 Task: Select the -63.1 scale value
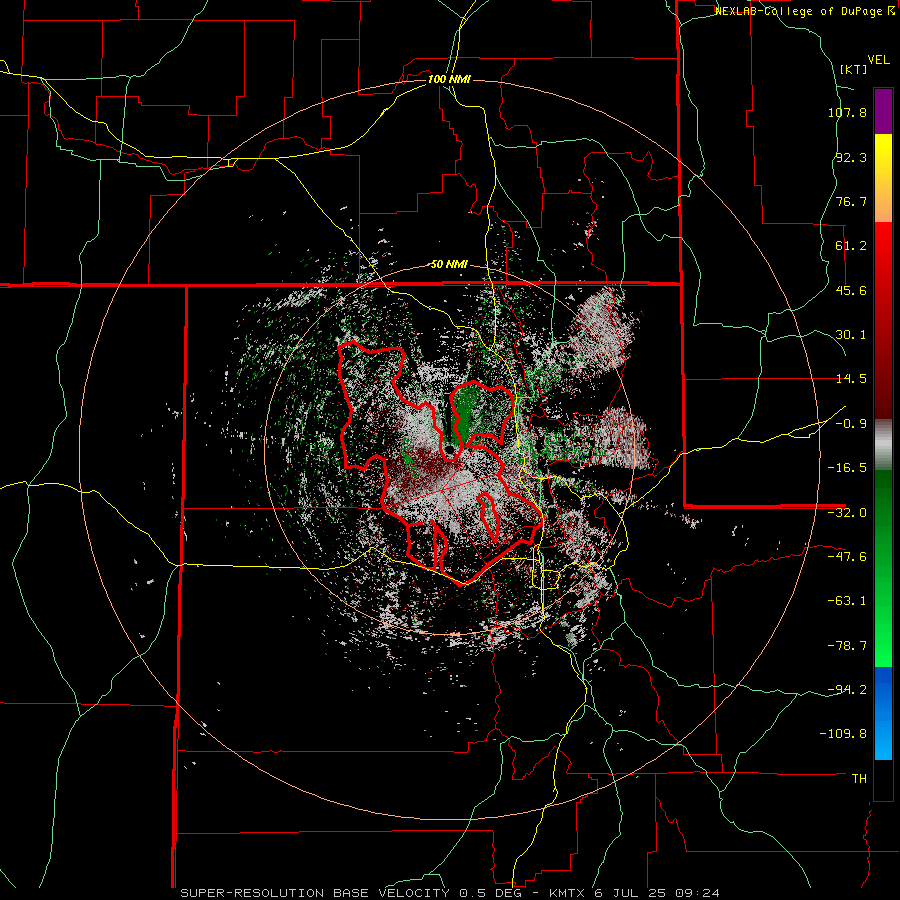pos(847,601)
